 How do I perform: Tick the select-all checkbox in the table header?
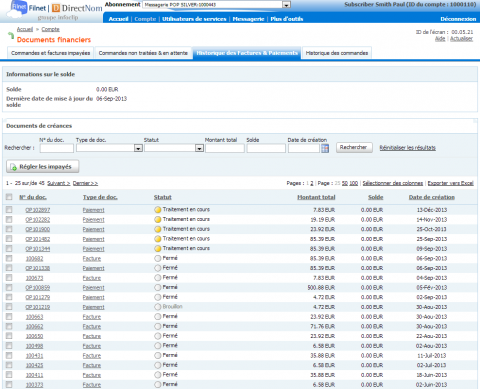pos(9,197)
